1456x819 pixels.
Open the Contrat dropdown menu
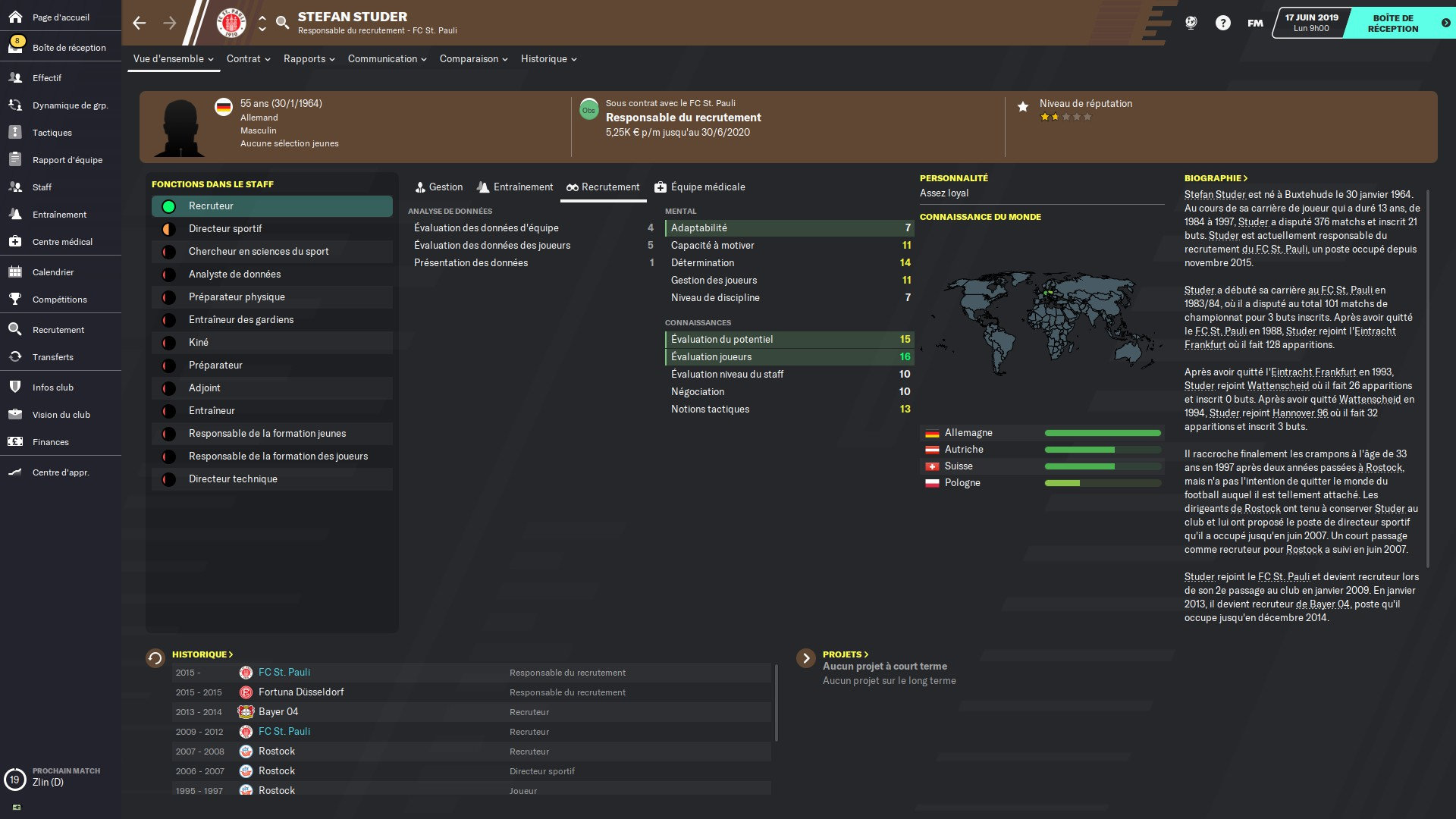pyautogui.click(x=248, y=59)
